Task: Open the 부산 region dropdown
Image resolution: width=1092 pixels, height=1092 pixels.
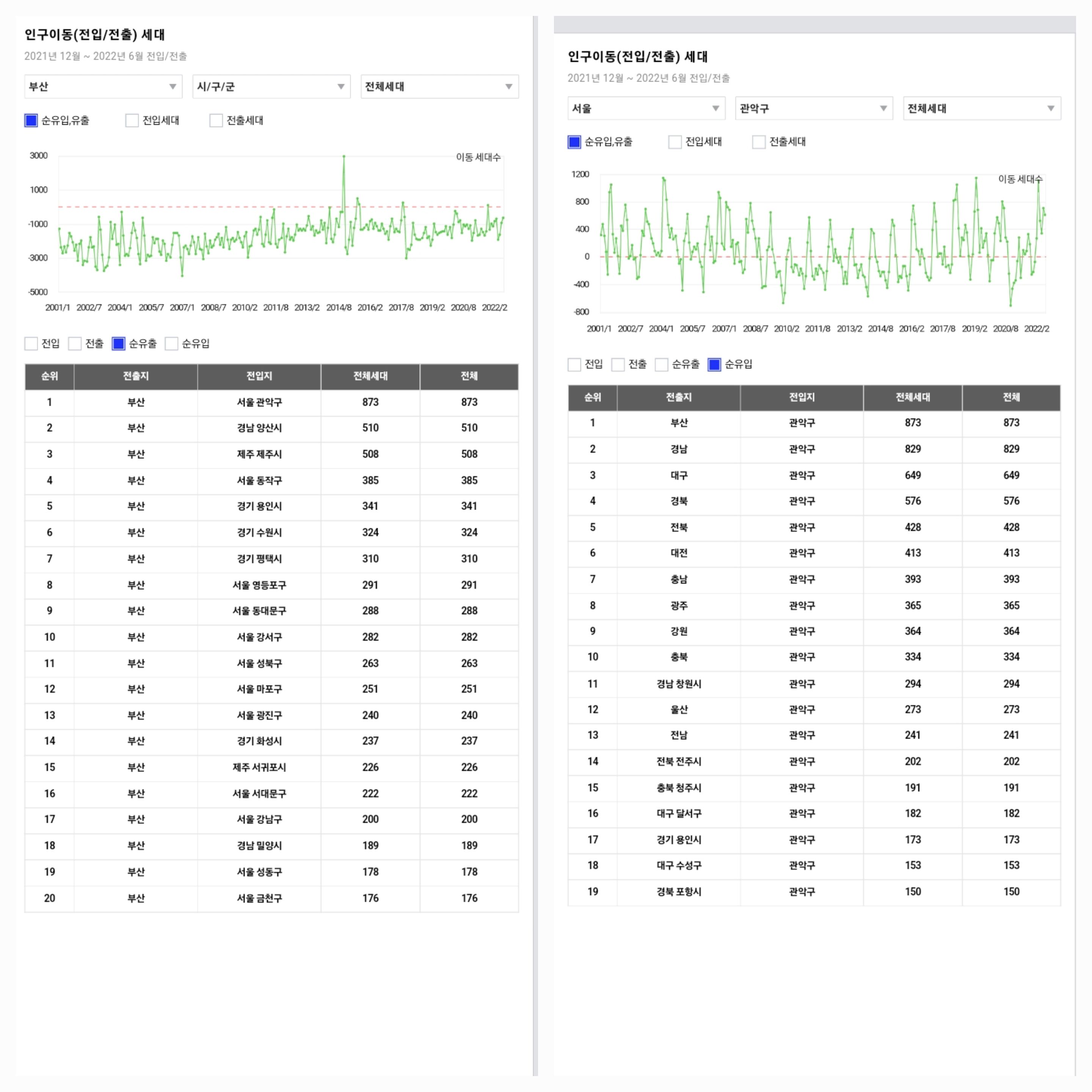Action: [103, 86]
